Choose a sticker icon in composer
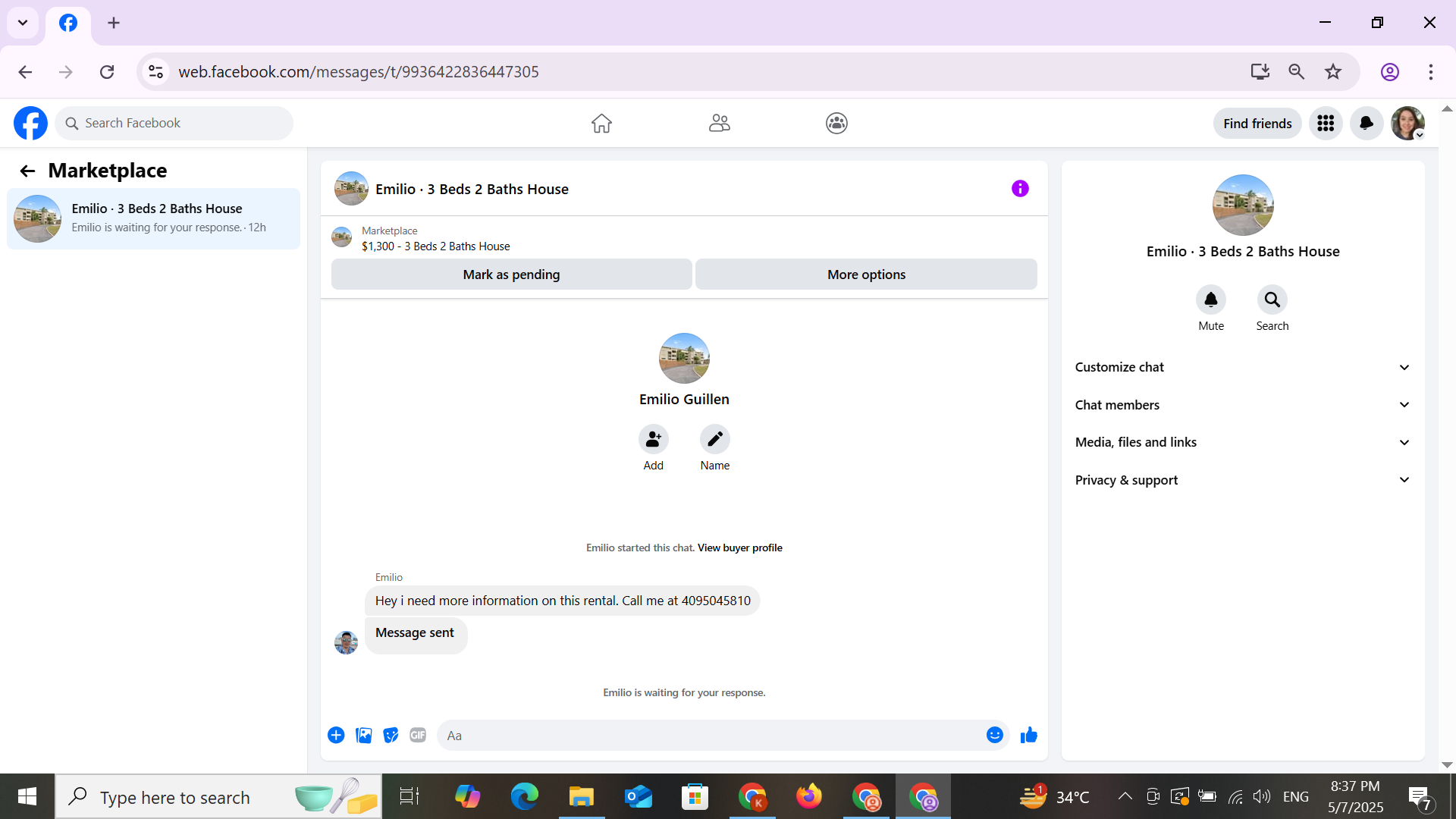Image resolution: width=1456 pixels, height=819 pixels. pos(391,735)
